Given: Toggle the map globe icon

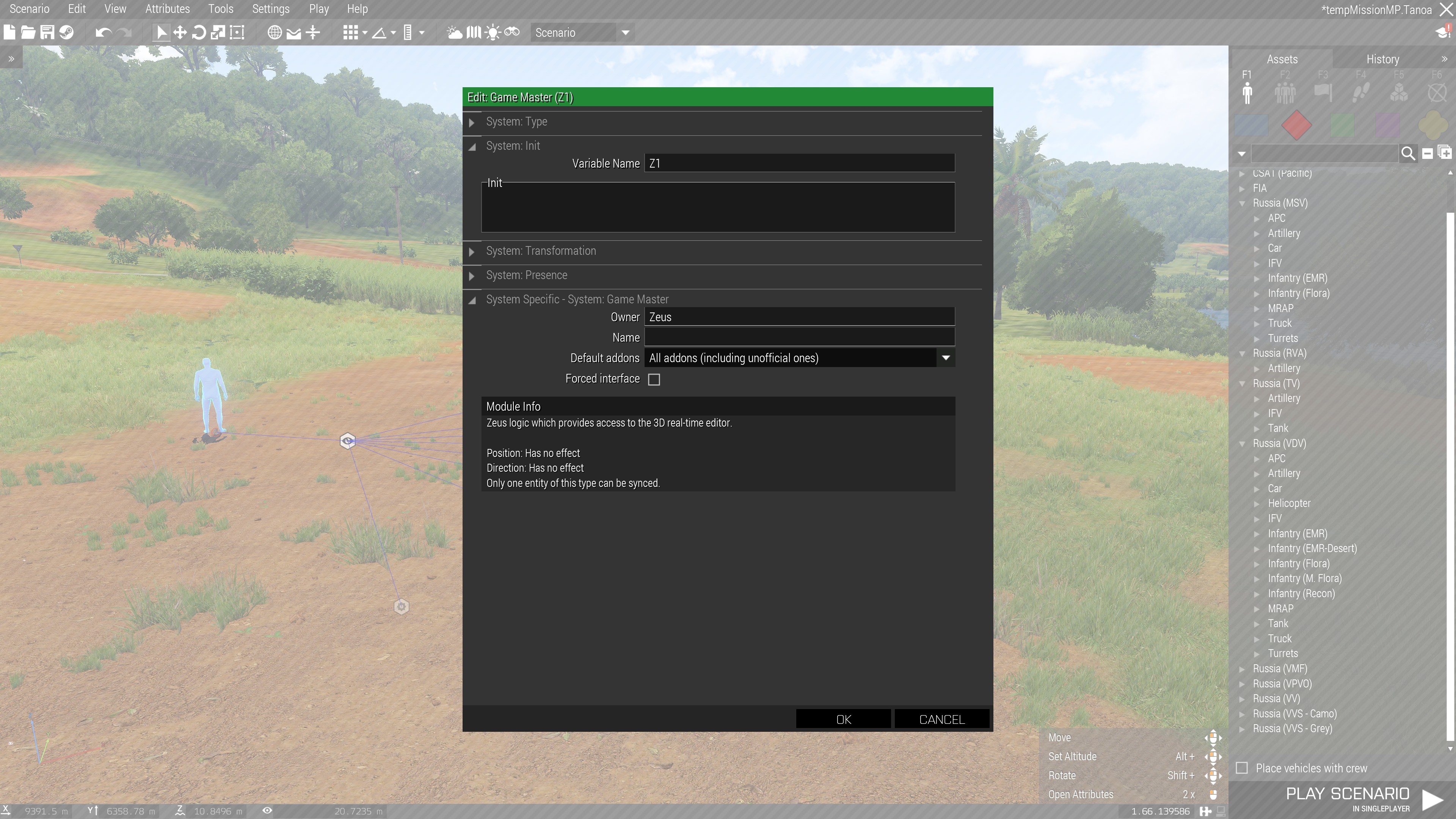Looking at the screenshot, I should click(x=274, y=32).
